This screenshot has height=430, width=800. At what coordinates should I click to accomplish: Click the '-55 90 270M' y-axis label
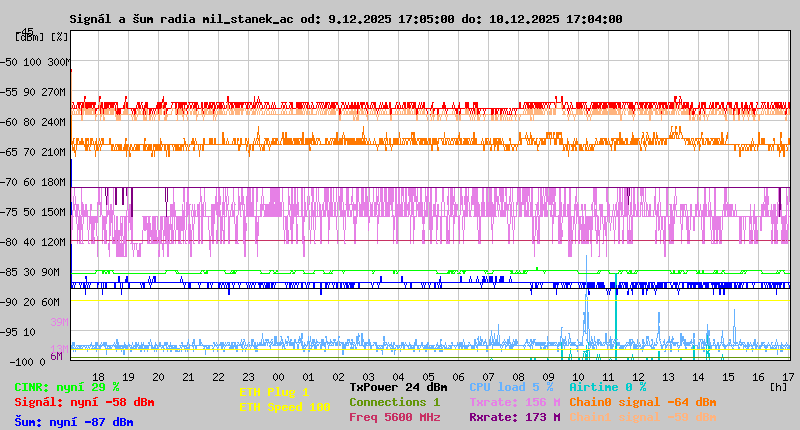33,92
